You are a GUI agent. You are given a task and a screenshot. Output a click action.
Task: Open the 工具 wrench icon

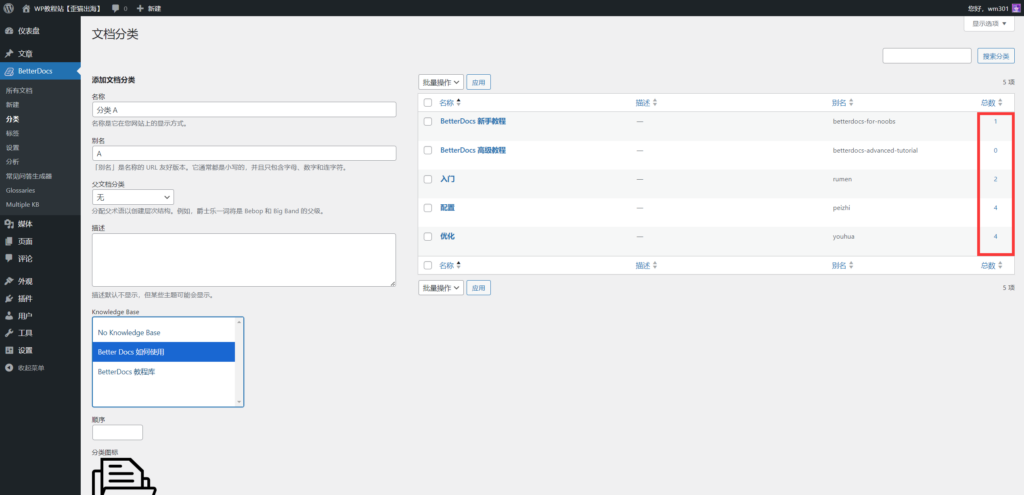(9, 333)
